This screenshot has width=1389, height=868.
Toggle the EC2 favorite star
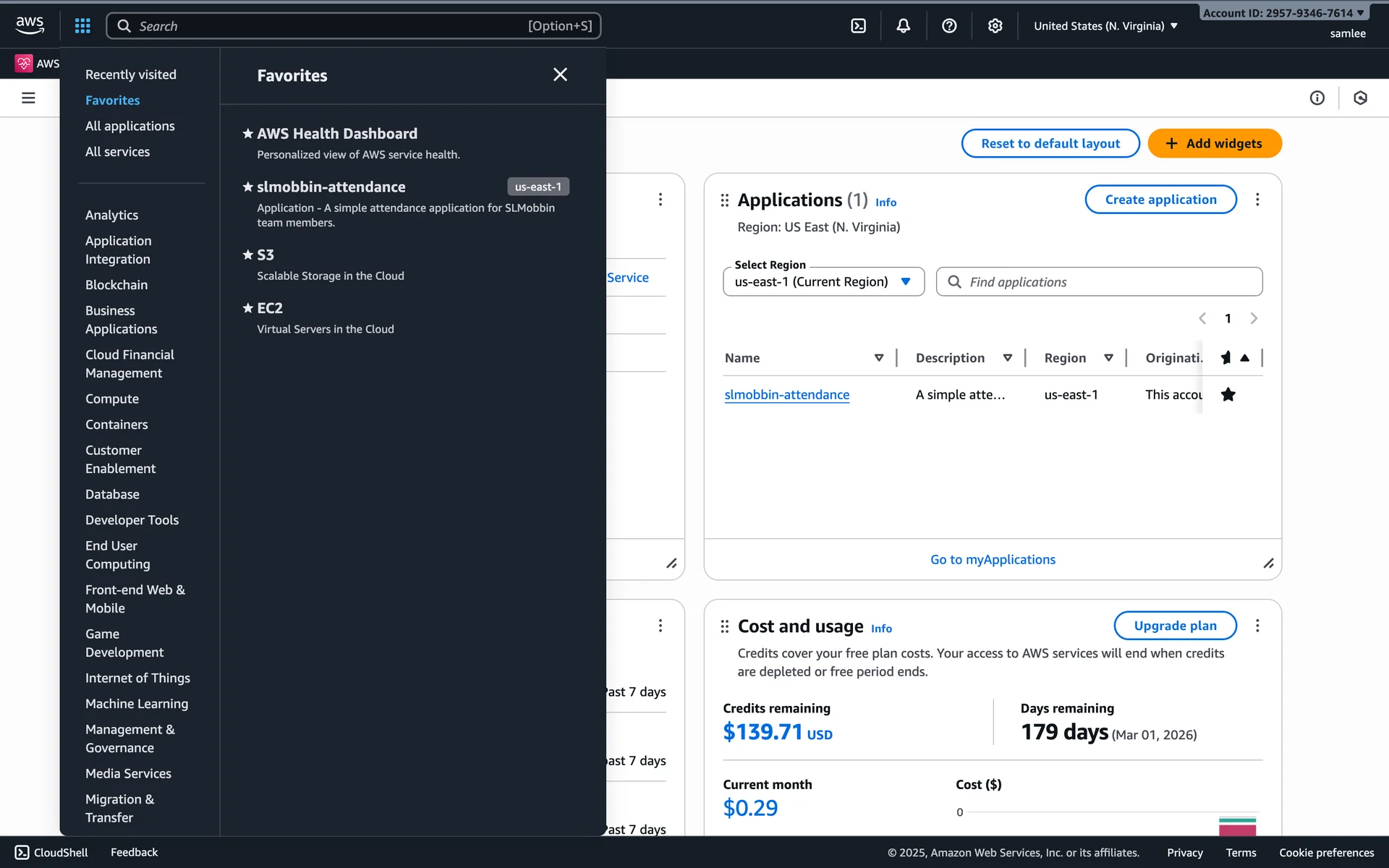[x=248, y=308]
